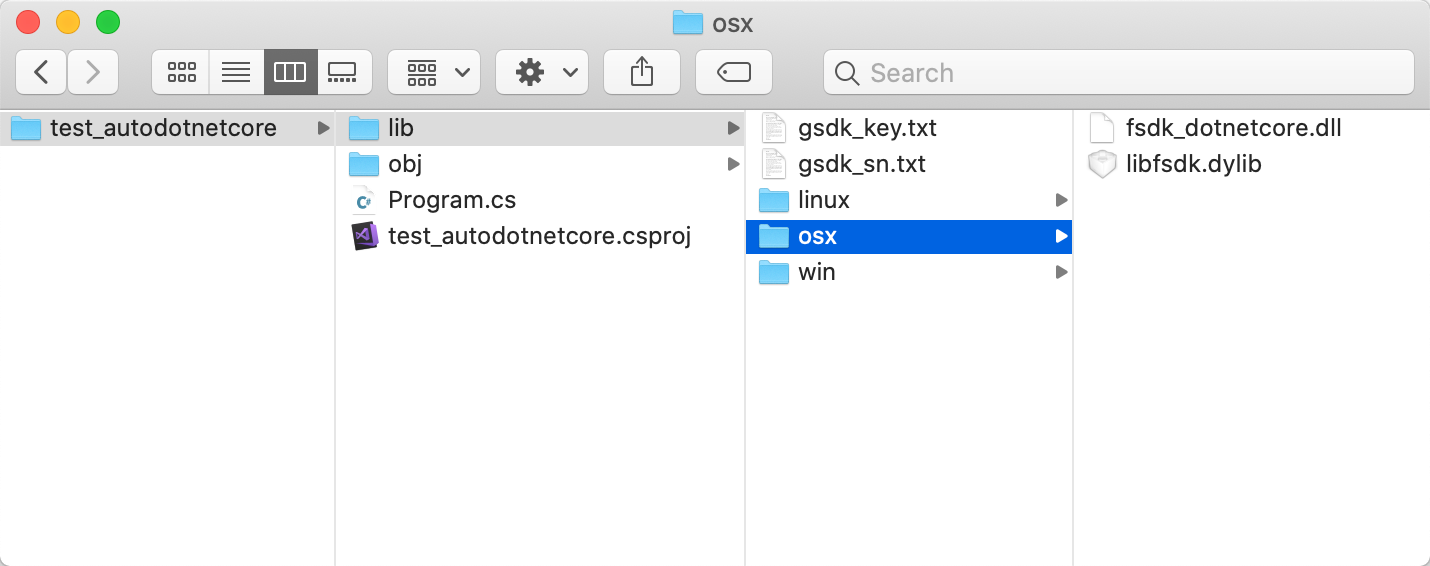Click the Share icon
The height and width of the screenshot is (566, 1430).
pyautogui.click(x=642, y=72)
